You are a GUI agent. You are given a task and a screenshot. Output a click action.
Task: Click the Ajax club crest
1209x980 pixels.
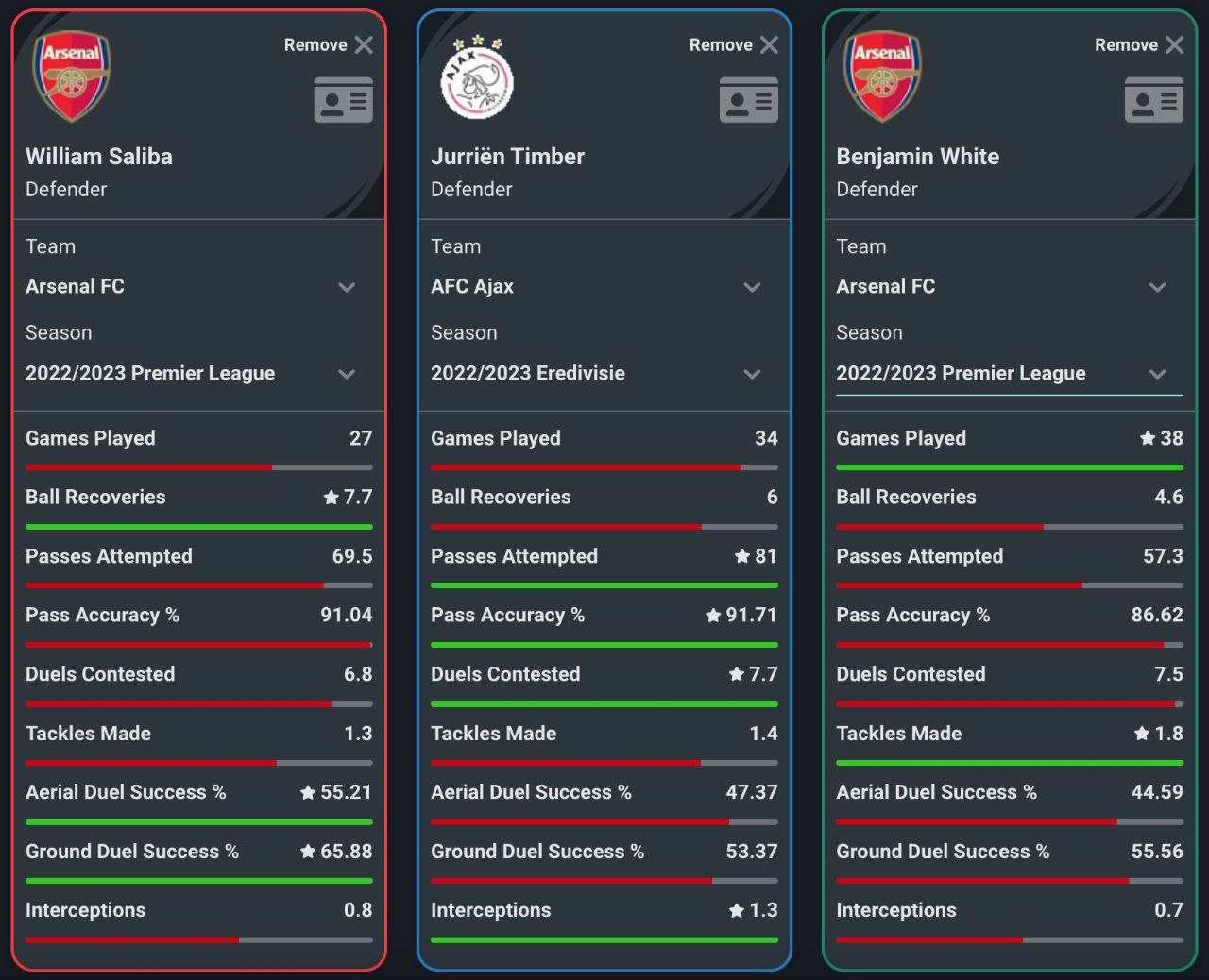pyautogui.click(x=477, y=77)
